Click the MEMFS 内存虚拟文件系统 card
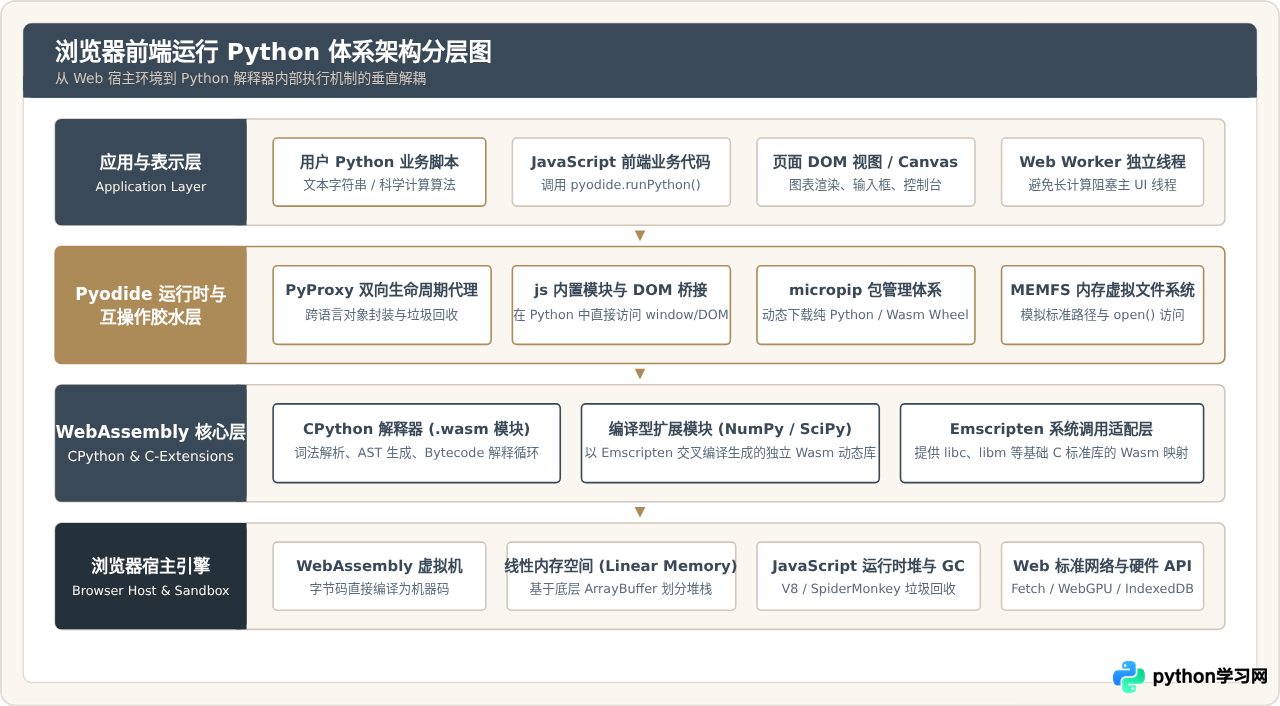Screen dimensions: 1280x706 pos(1102,305)
